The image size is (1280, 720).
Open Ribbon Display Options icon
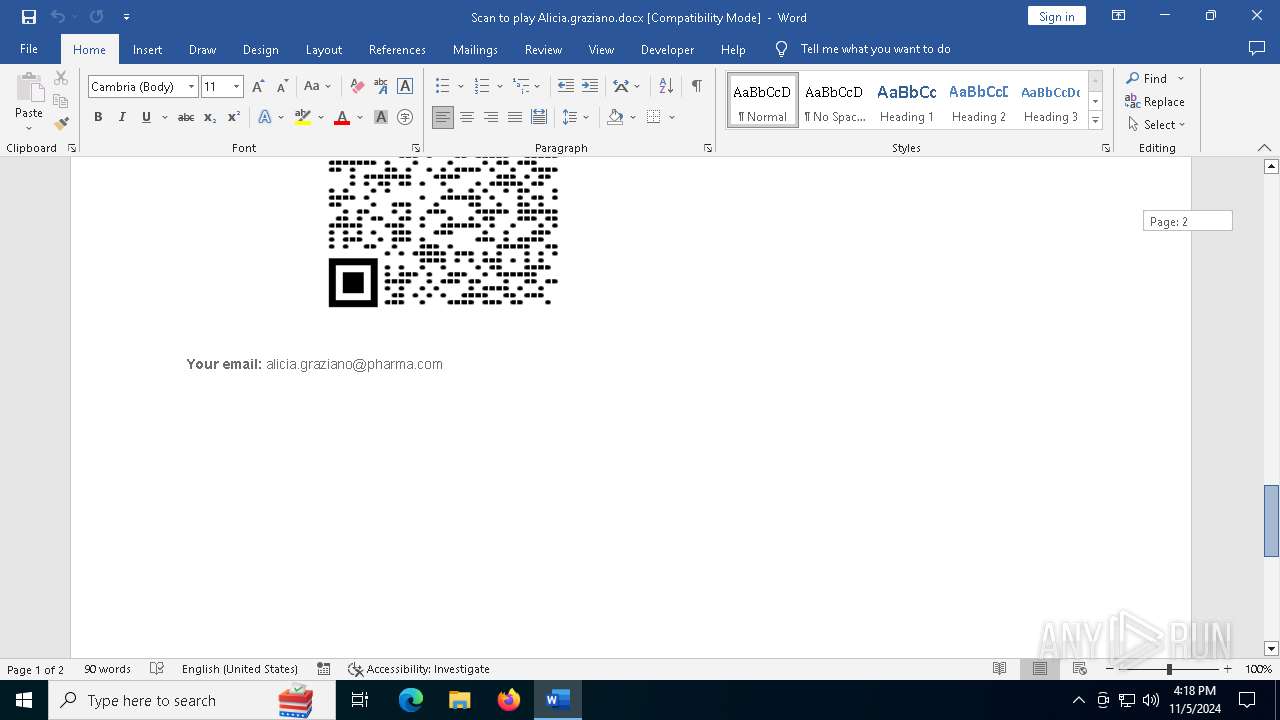(x=1119, y=16)
